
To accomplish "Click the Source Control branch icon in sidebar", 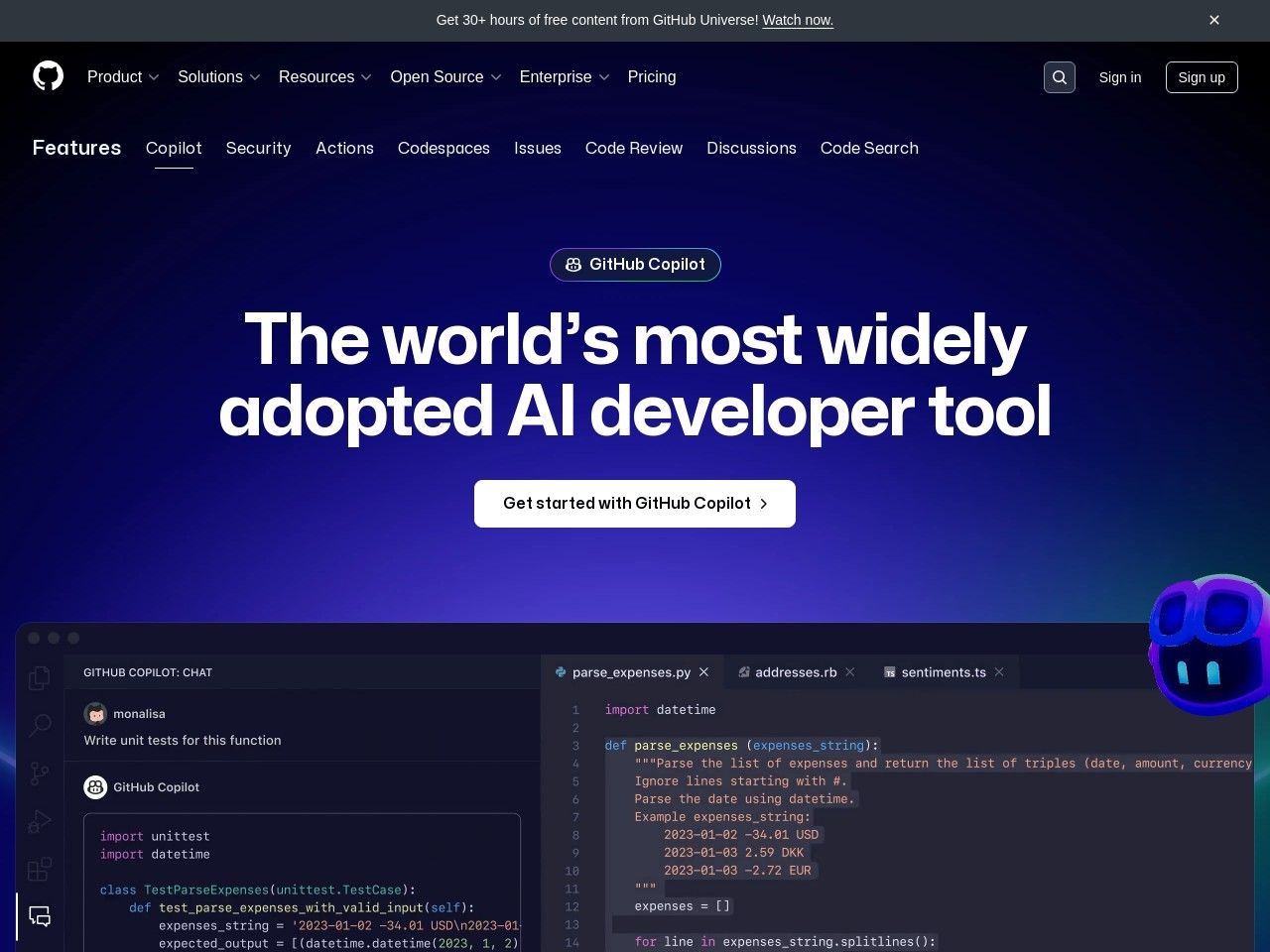I will (40, 773).
